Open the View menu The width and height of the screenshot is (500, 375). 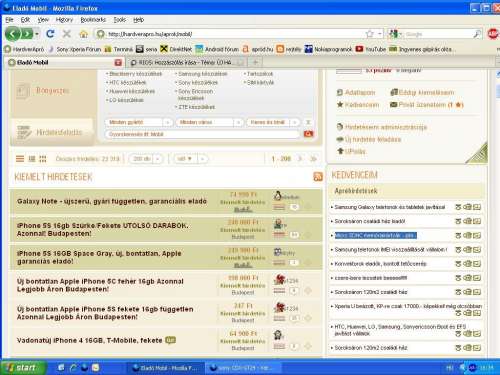pyautogui.click(x=43, y=20)
